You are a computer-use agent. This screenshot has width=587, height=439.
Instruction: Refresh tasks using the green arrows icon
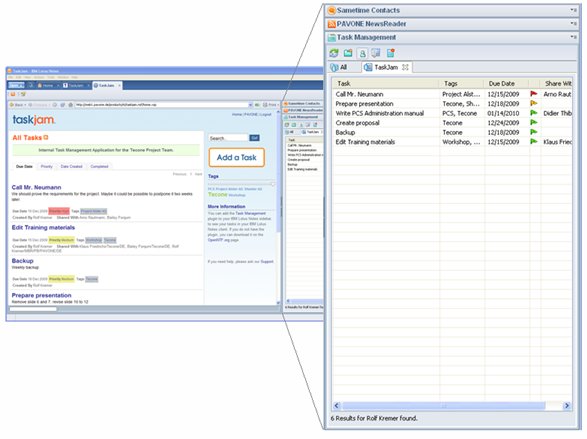(x=334, y=53)
